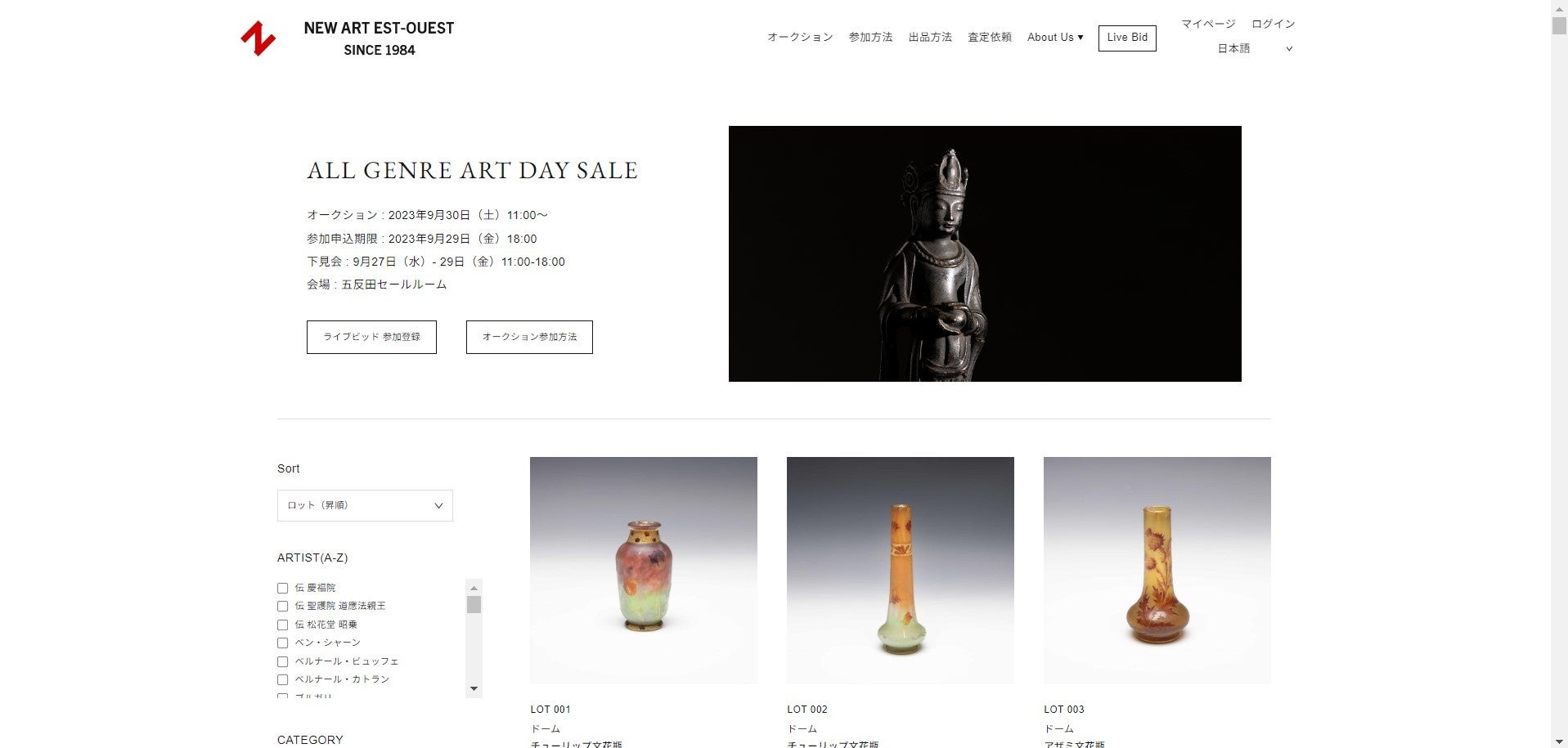Open the ログイン link
1568x748 pixels.
point(1273,25)
